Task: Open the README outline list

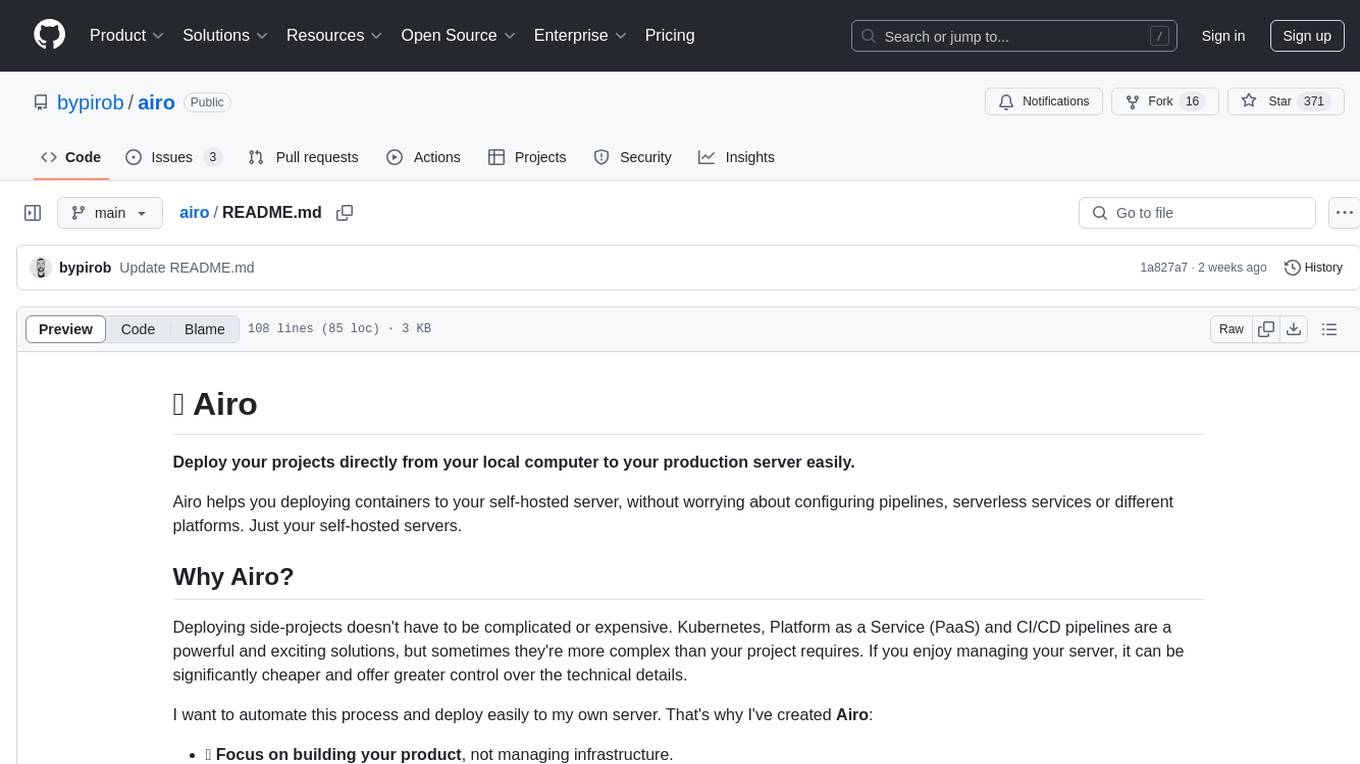Action: pyautogui.click(x=1329, y=329)
